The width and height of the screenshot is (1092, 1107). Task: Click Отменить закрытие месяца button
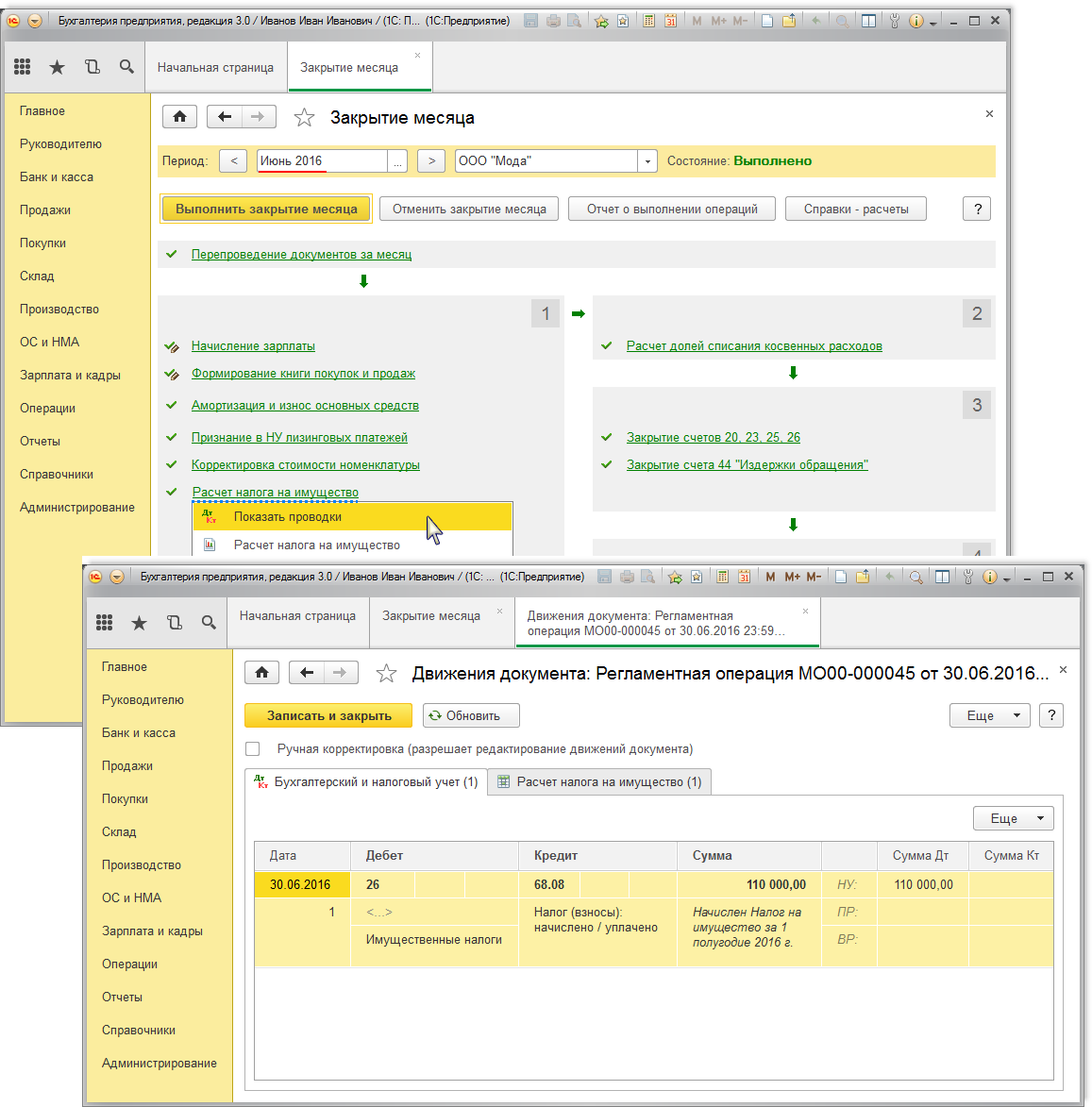469,209
